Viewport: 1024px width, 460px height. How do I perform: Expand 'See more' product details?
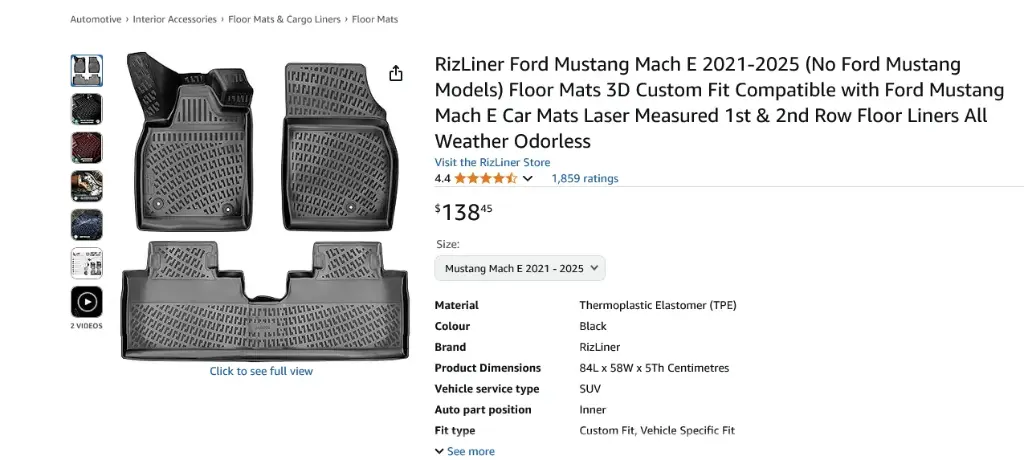[465, 452]
